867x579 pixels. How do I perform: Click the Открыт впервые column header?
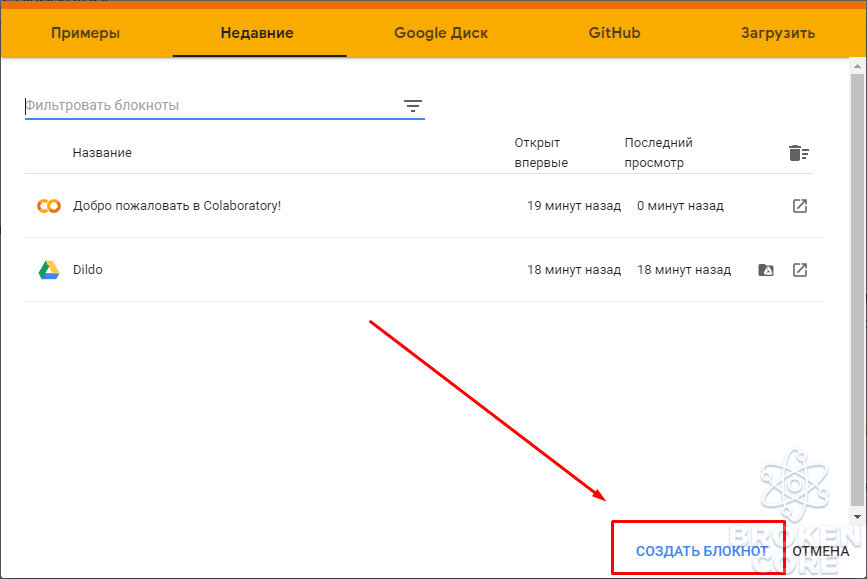coord(541,153)
